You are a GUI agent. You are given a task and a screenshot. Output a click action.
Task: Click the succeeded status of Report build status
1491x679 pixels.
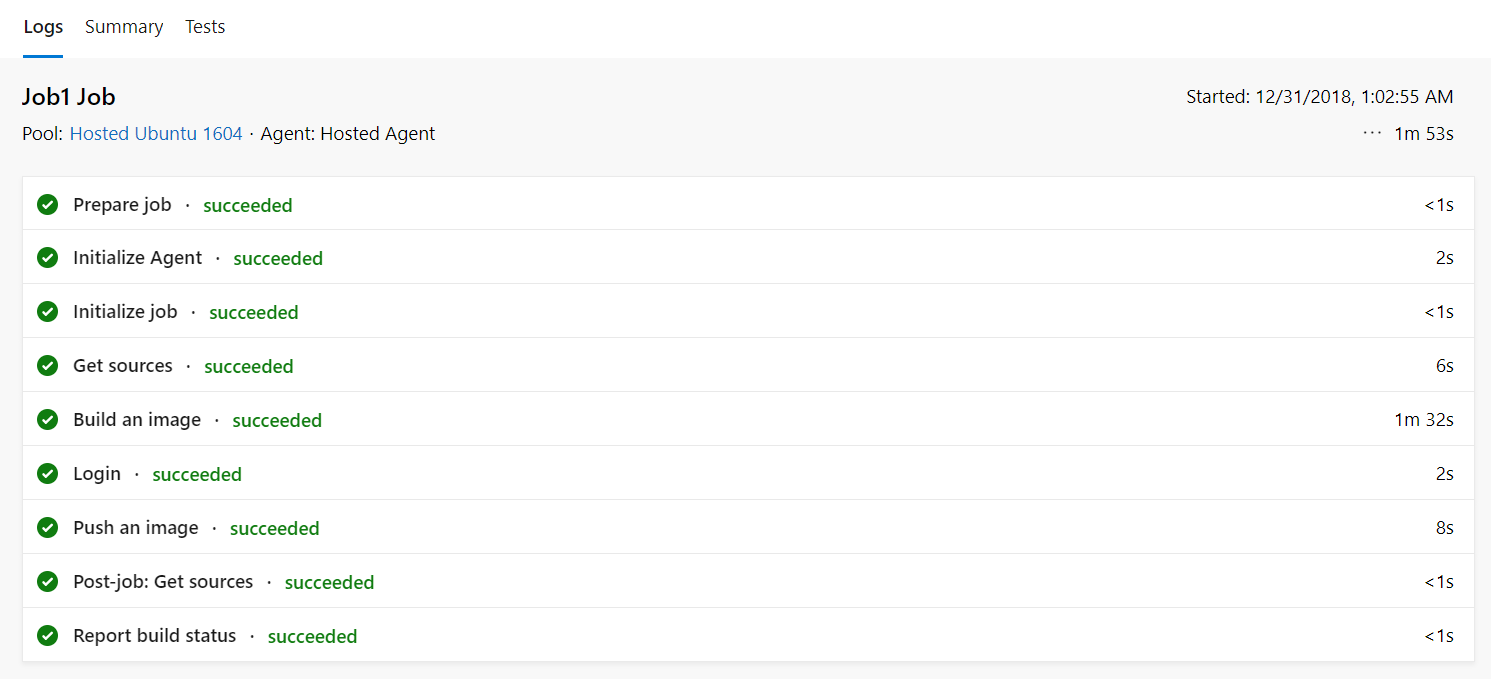click(312, 636)
